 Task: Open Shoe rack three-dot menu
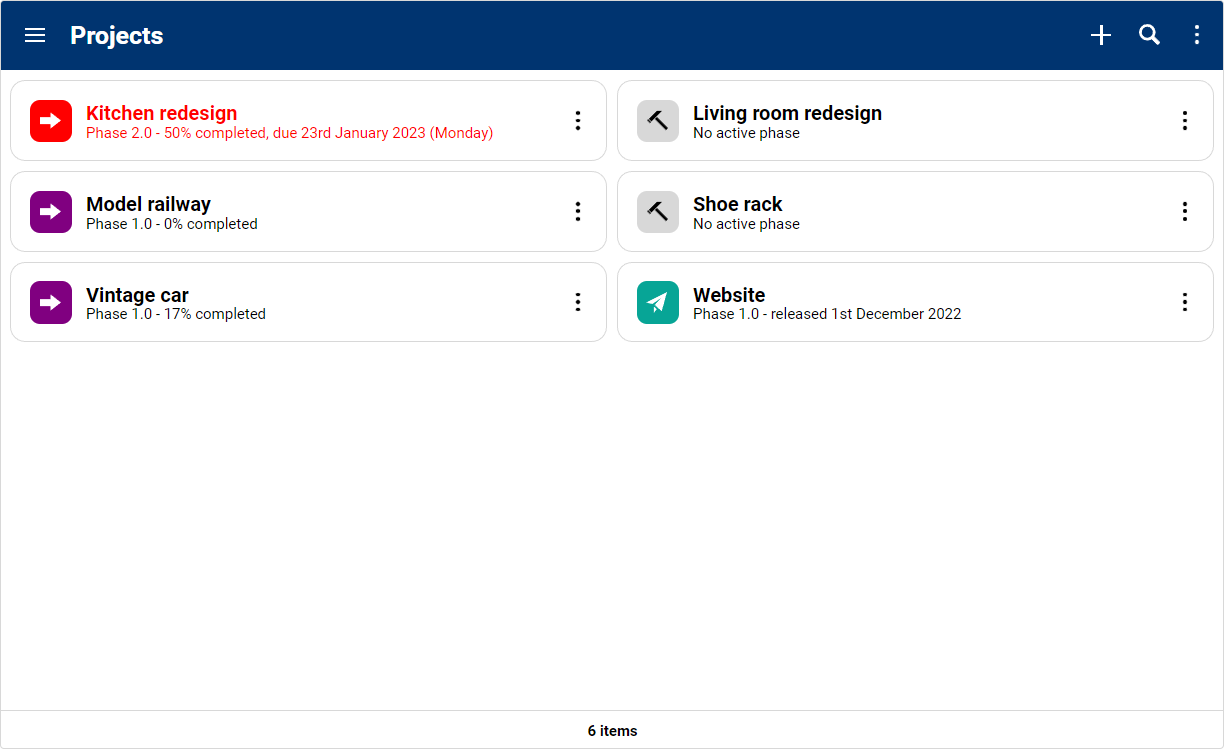[x=1185, y=212]
